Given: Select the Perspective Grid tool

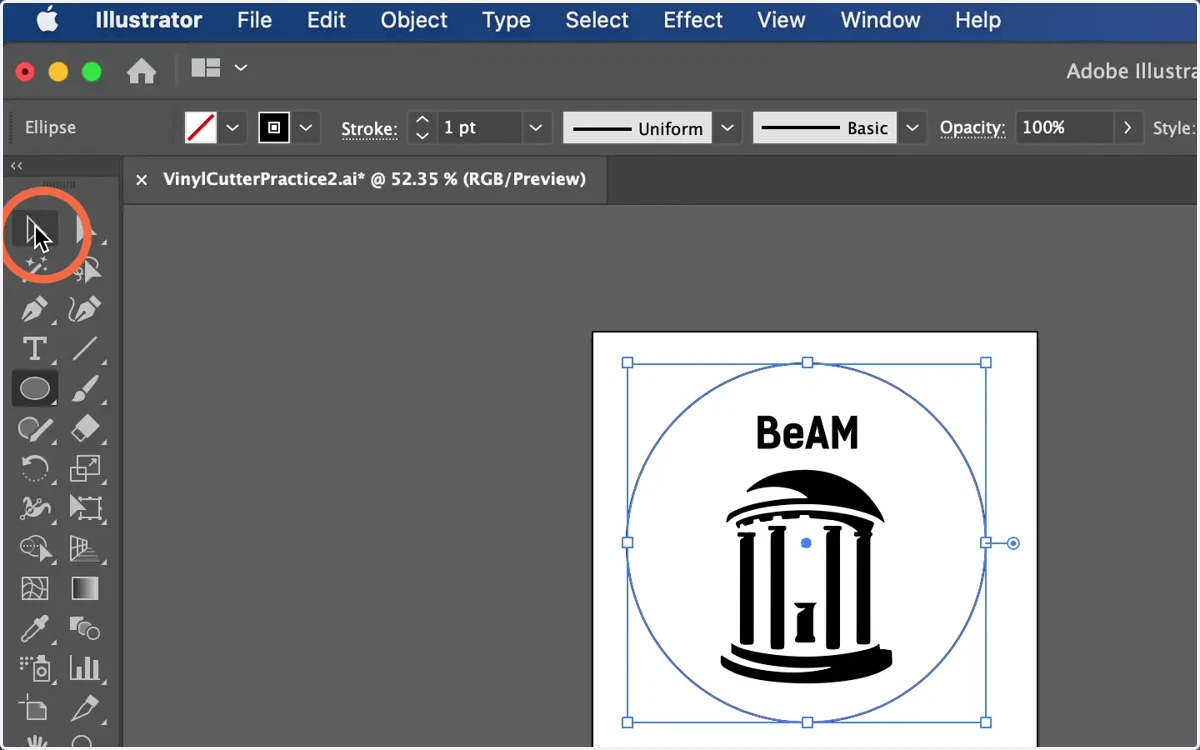Looking at the screenshot, I should point(85,548).
